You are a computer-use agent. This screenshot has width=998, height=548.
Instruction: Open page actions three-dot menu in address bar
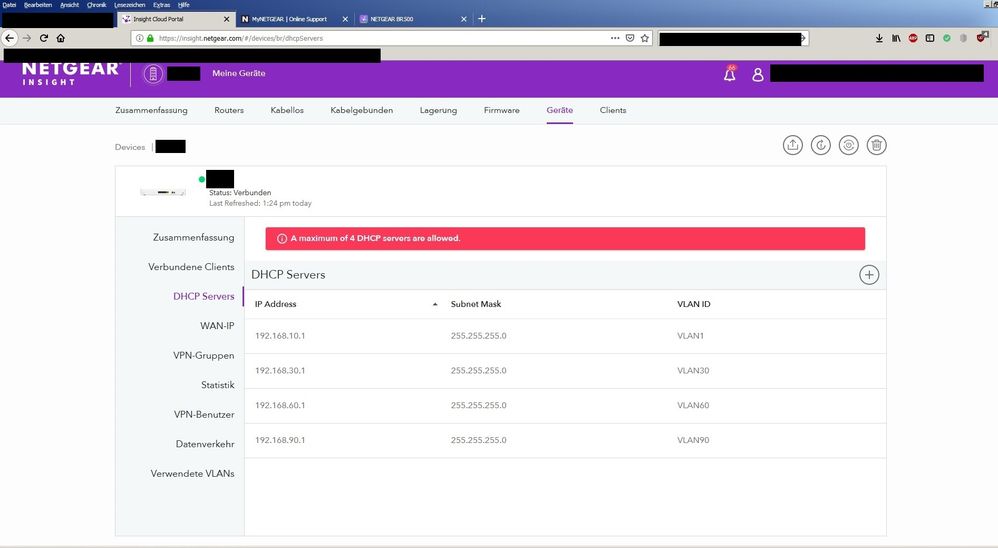click(x=615, y=38)
